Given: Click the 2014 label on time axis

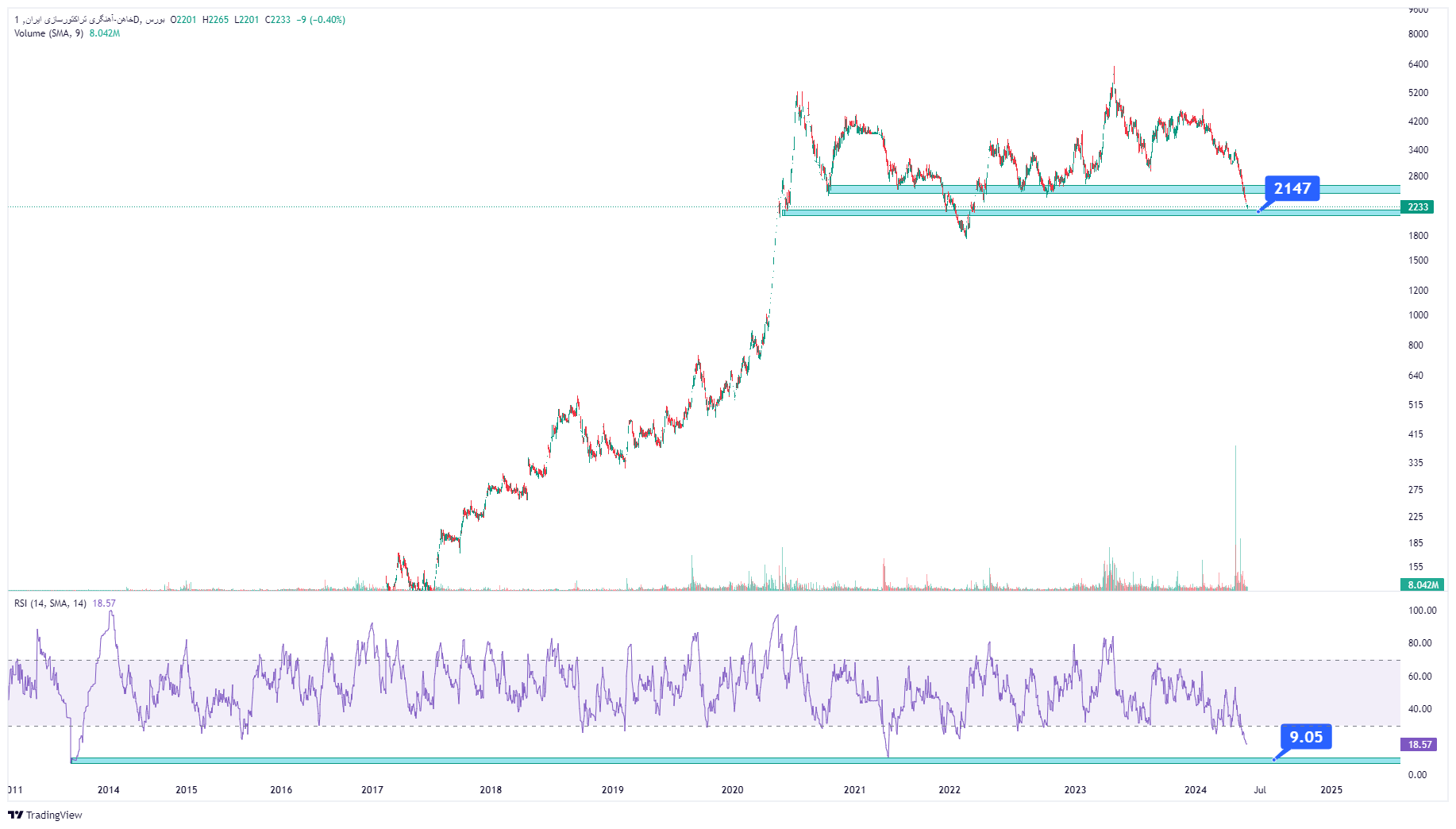Looking at the screenshot, I should pos(109,790).
